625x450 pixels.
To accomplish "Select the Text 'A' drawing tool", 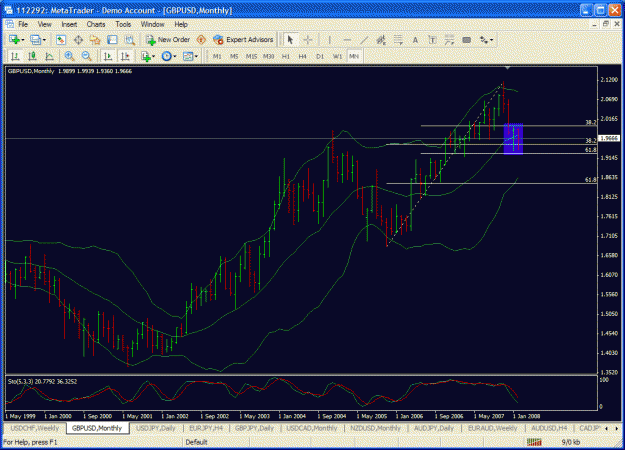I will tap(415, 40).
